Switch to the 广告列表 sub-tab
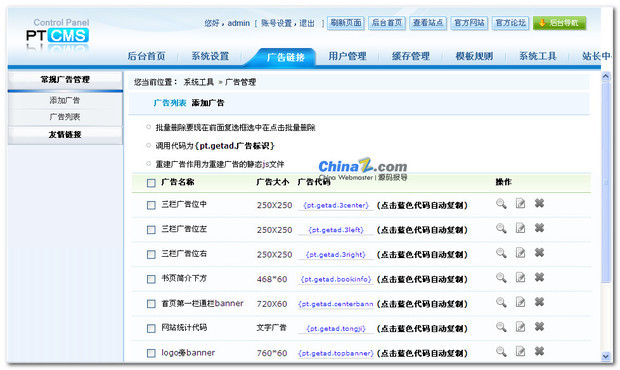620x370 pixels. point(170,103)
